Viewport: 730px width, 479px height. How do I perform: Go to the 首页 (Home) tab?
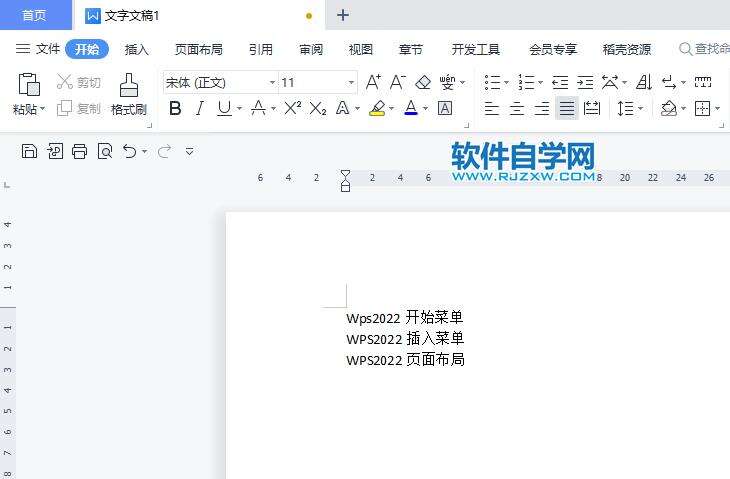[x=35, y=15]
